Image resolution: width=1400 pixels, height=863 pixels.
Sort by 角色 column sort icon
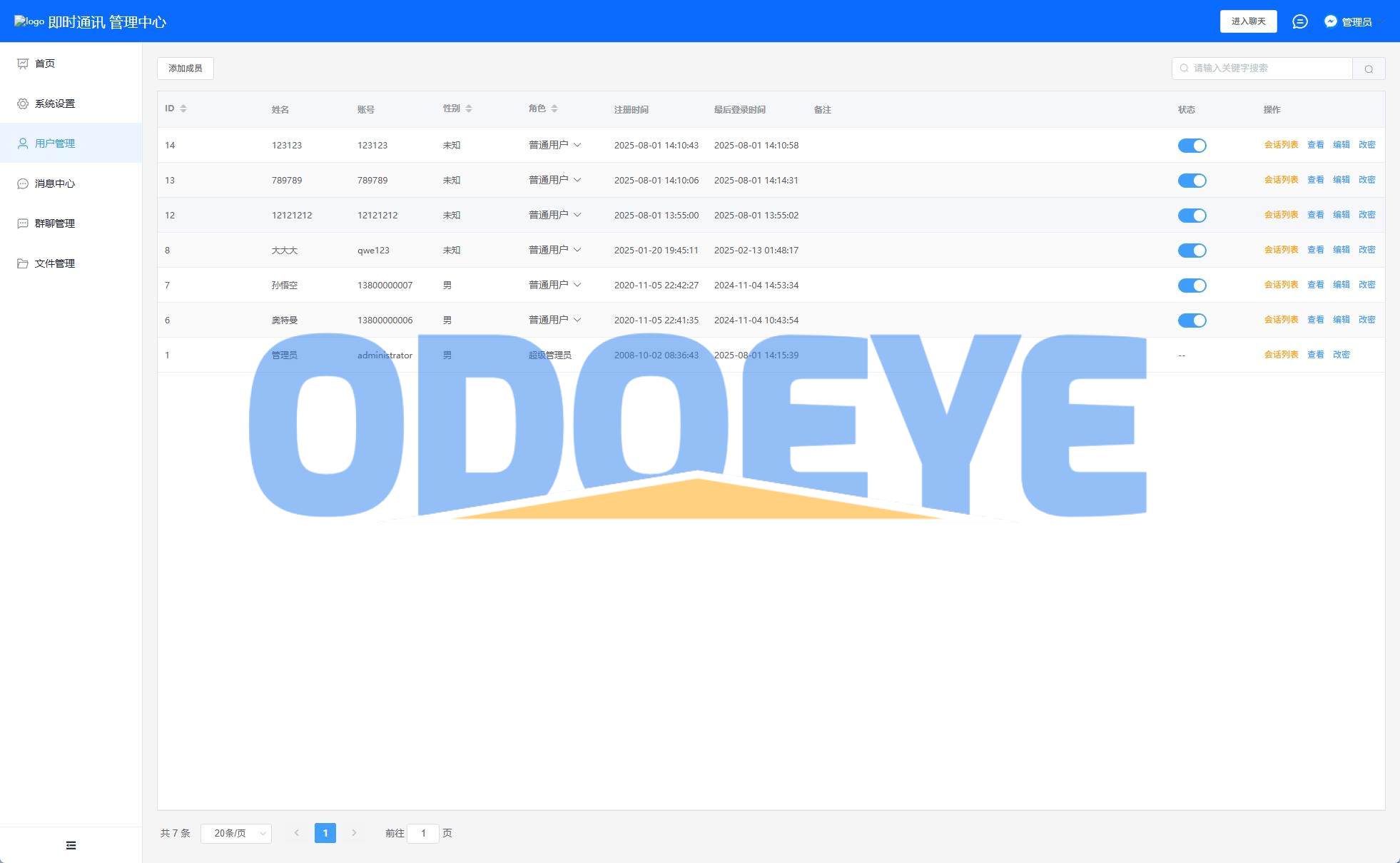point(554,108)
